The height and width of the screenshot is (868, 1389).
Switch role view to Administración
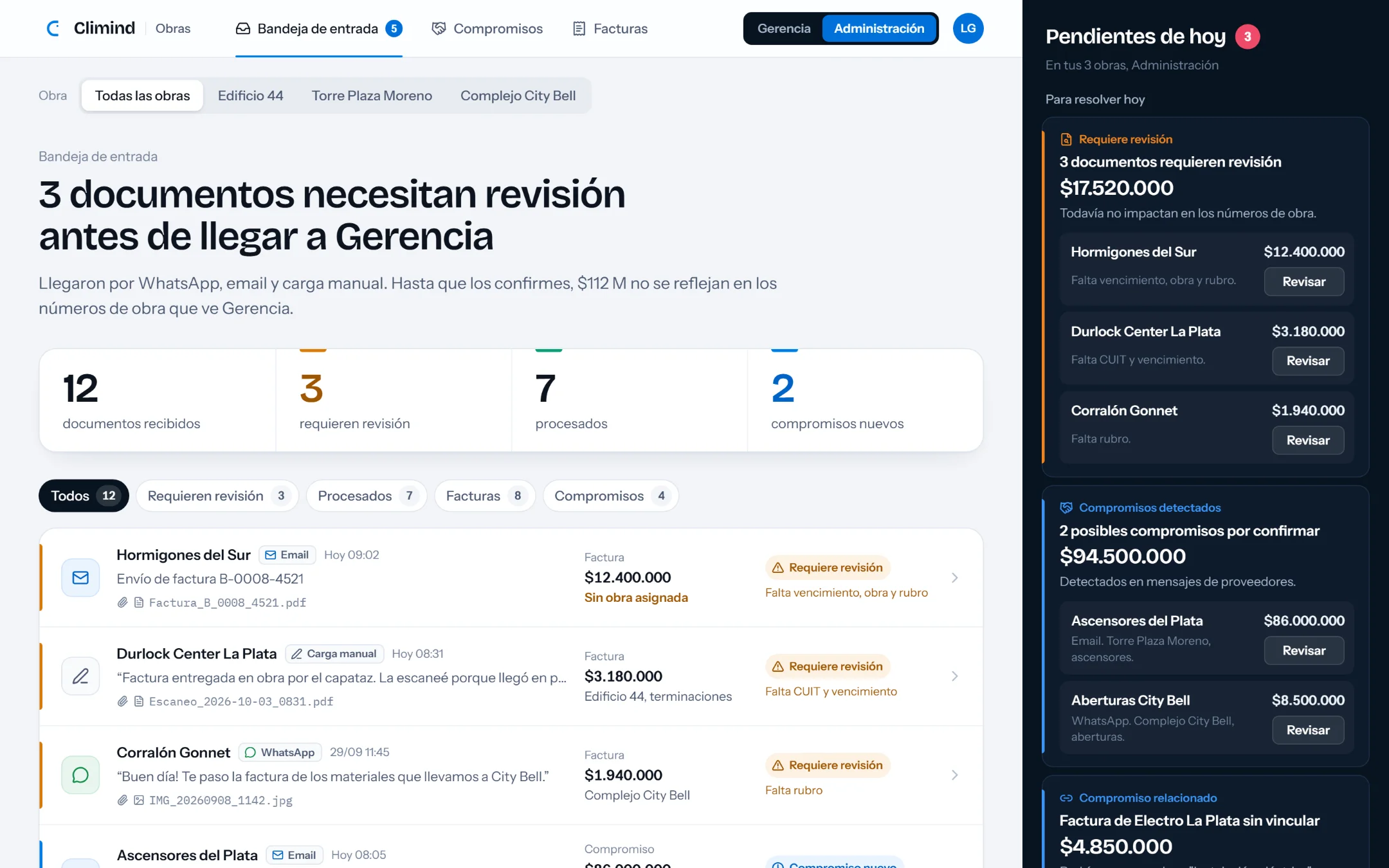878,28
